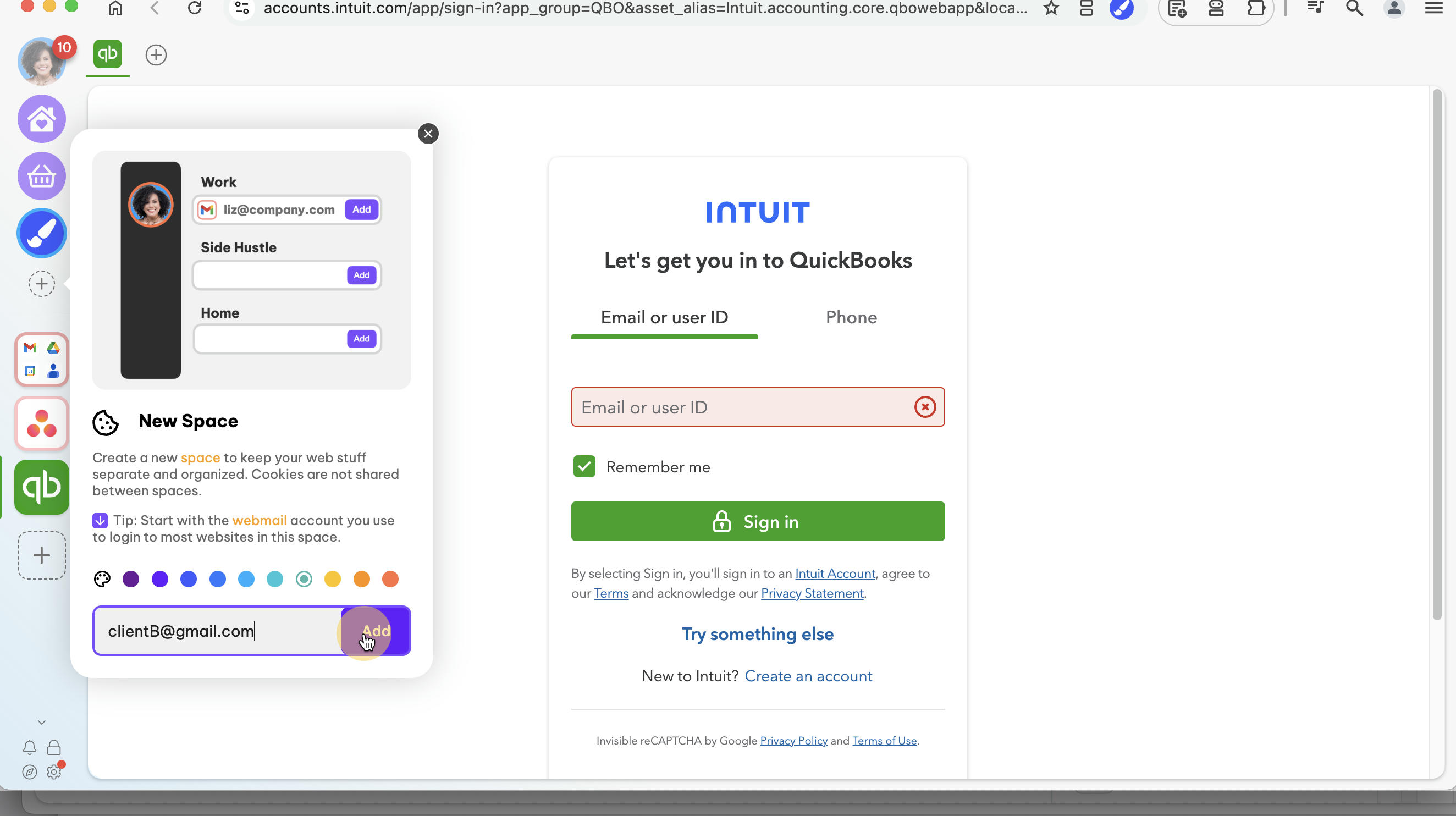
Task: Open the media playlist toolbar icon
Action: tap(1315, 8)
